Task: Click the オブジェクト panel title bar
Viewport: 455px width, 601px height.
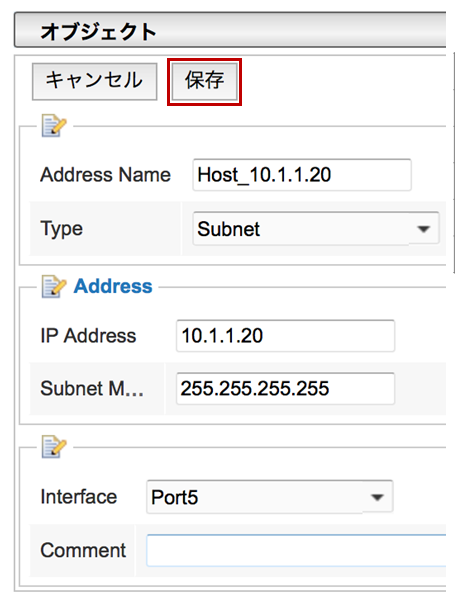Action: click(x=230, y=30)
